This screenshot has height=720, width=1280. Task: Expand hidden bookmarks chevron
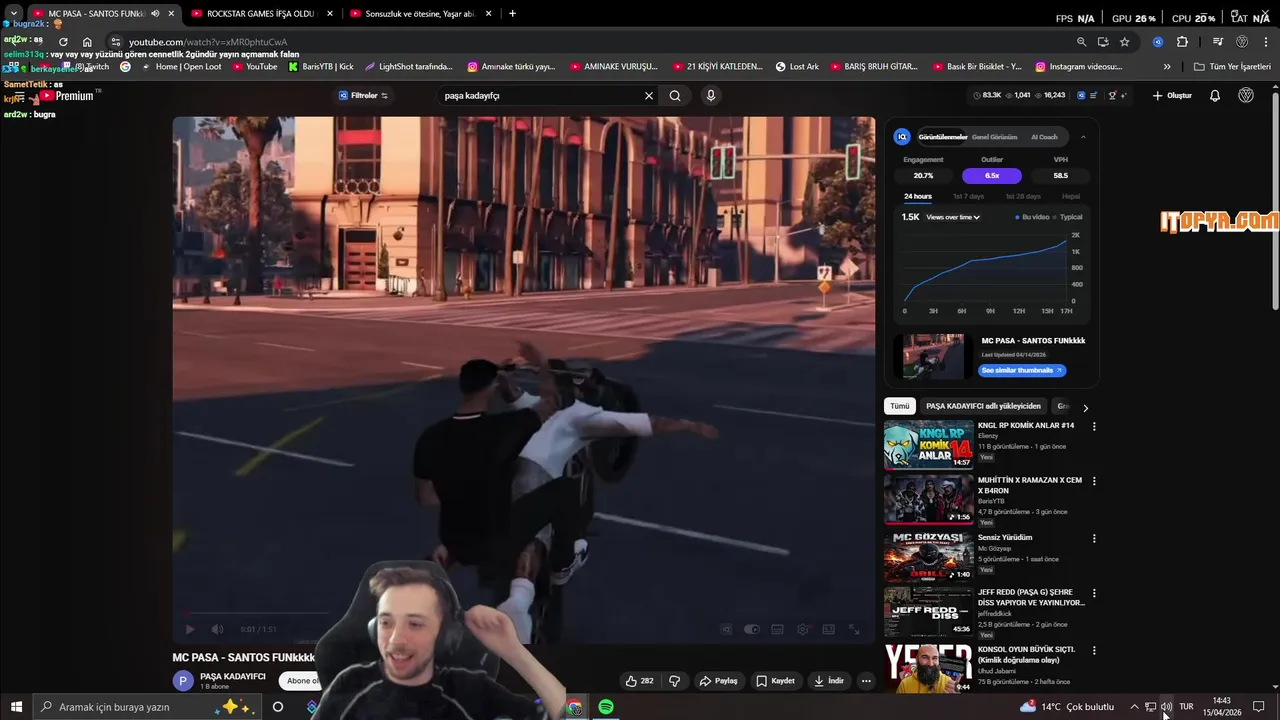[x=1167, y=67]
